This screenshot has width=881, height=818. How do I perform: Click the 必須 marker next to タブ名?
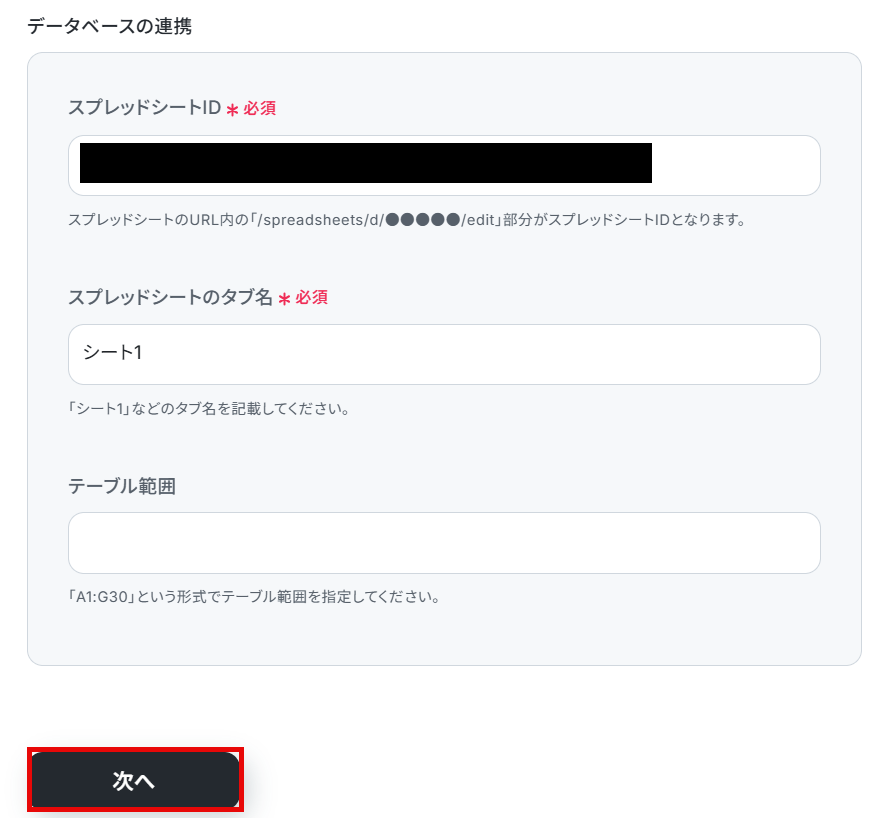coord(311,297)
